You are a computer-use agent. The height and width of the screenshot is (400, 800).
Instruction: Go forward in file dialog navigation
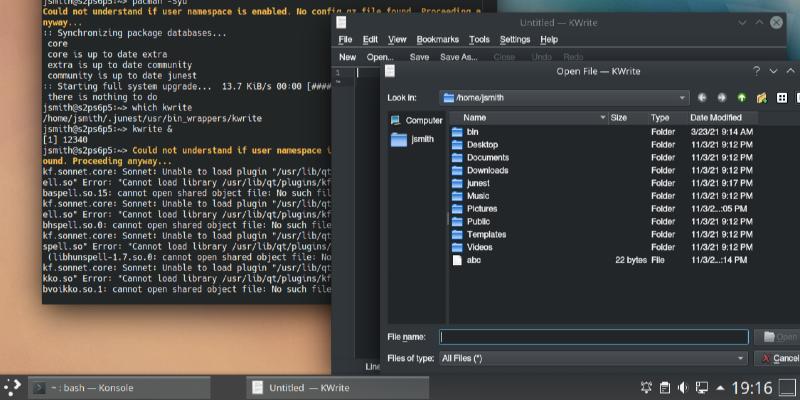pos(722,98)
